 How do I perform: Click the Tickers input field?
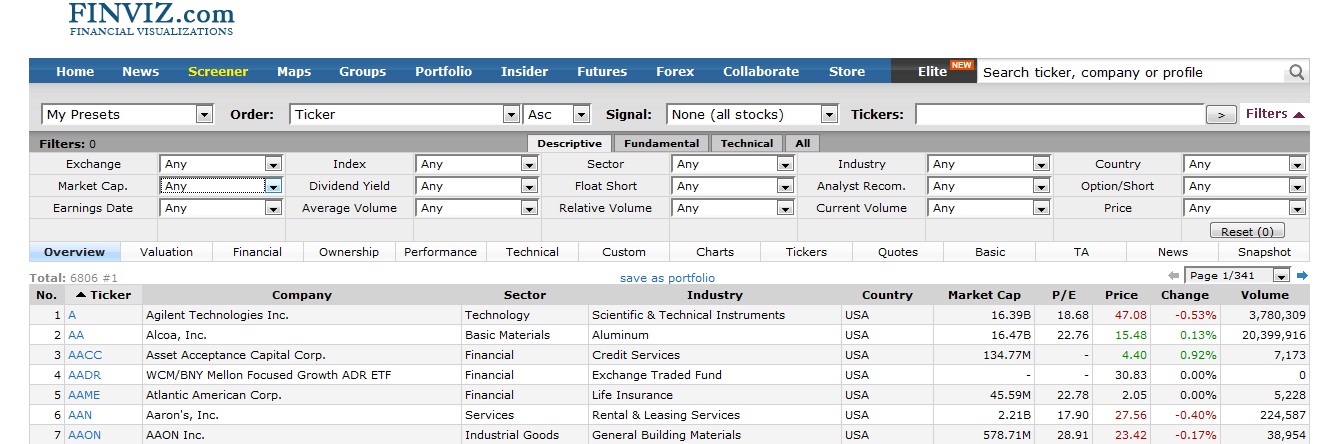click(x=1058, y=115)
